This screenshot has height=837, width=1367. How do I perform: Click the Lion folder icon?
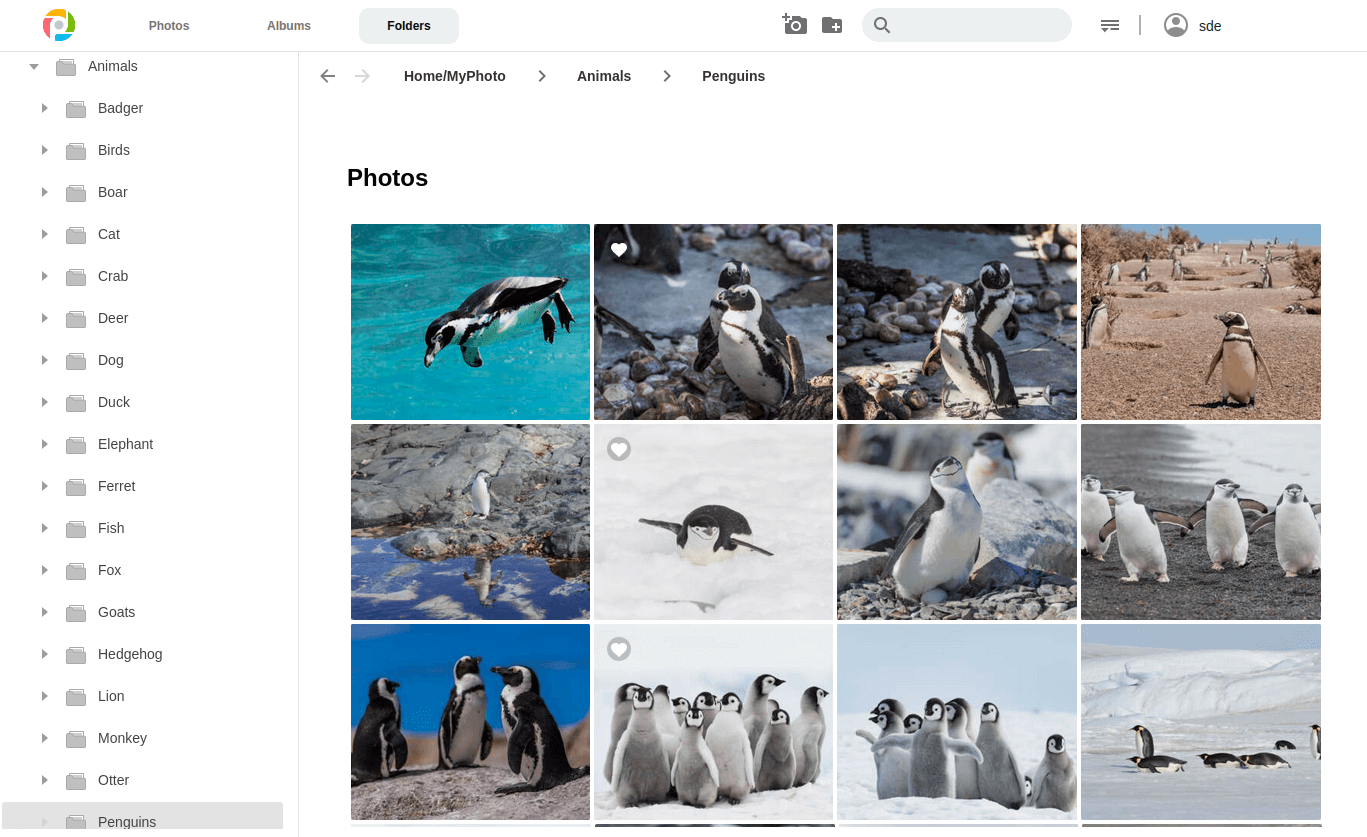click(76, 697)
